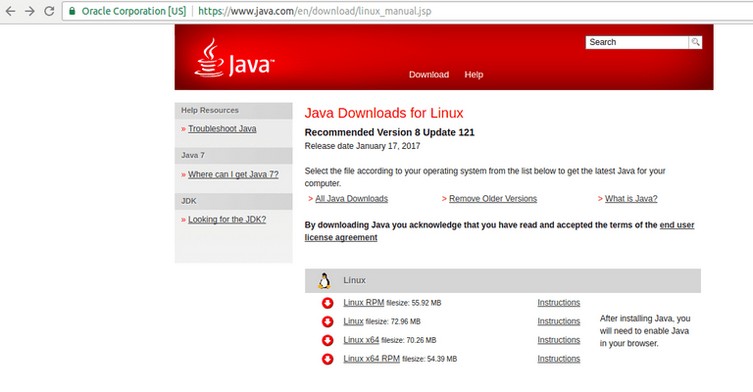The width and height of the screenshot is (753, 392).
Task: Click the red download icon for Linux x64 RPM
Action: tap(328, 359)
